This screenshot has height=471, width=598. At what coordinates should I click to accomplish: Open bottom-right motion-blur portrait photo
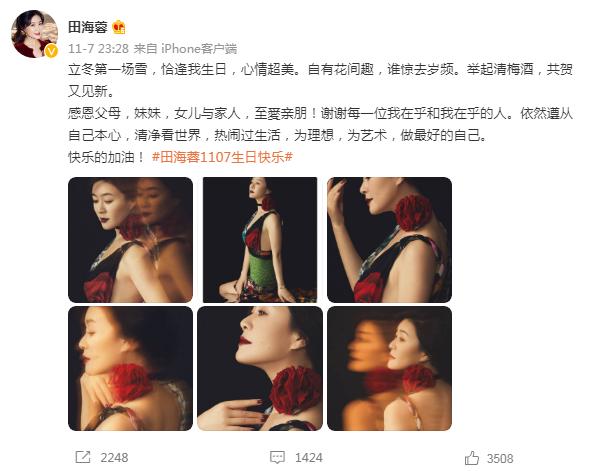(389, 368)
